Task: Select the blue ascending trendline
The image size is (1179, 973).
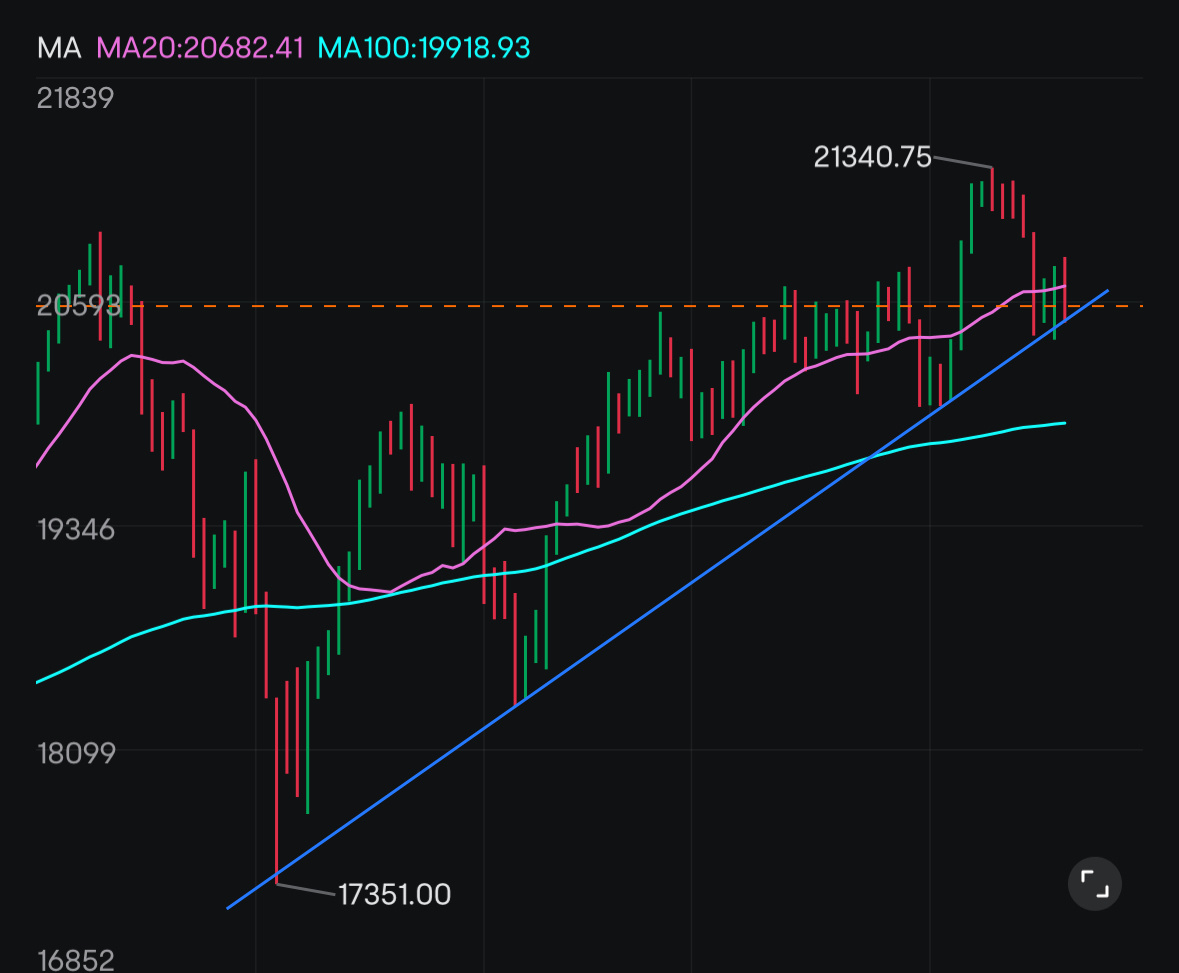Action: 668,599
